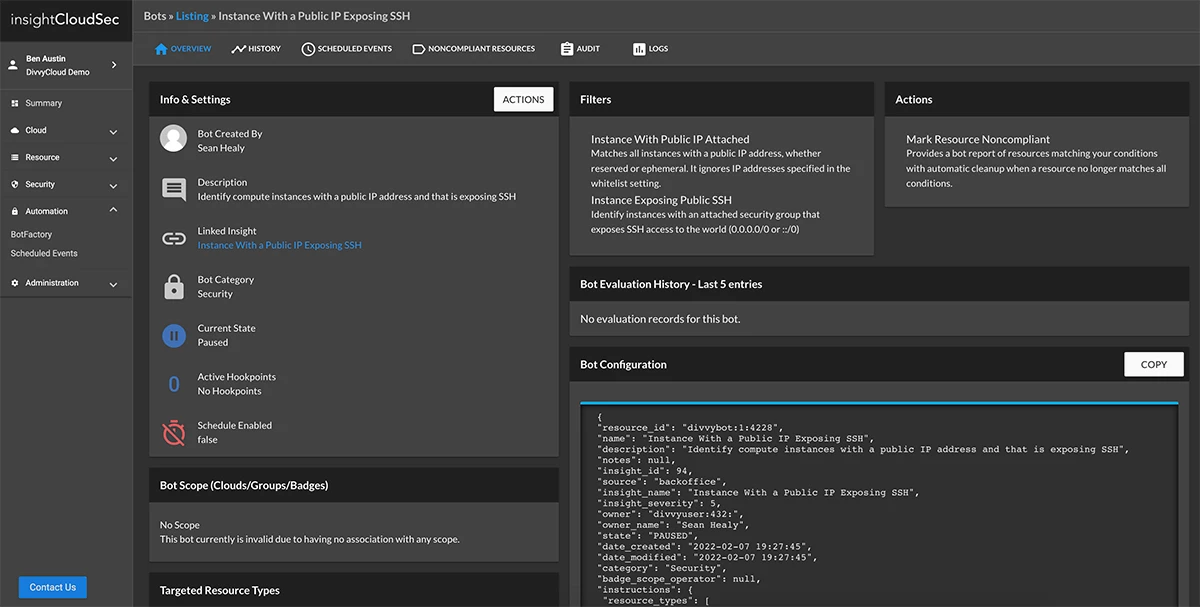The width and height of the screenshot is (1200, 607).
Task: Click the Summary grid icon in sidebar
Action: click(15, 103)
